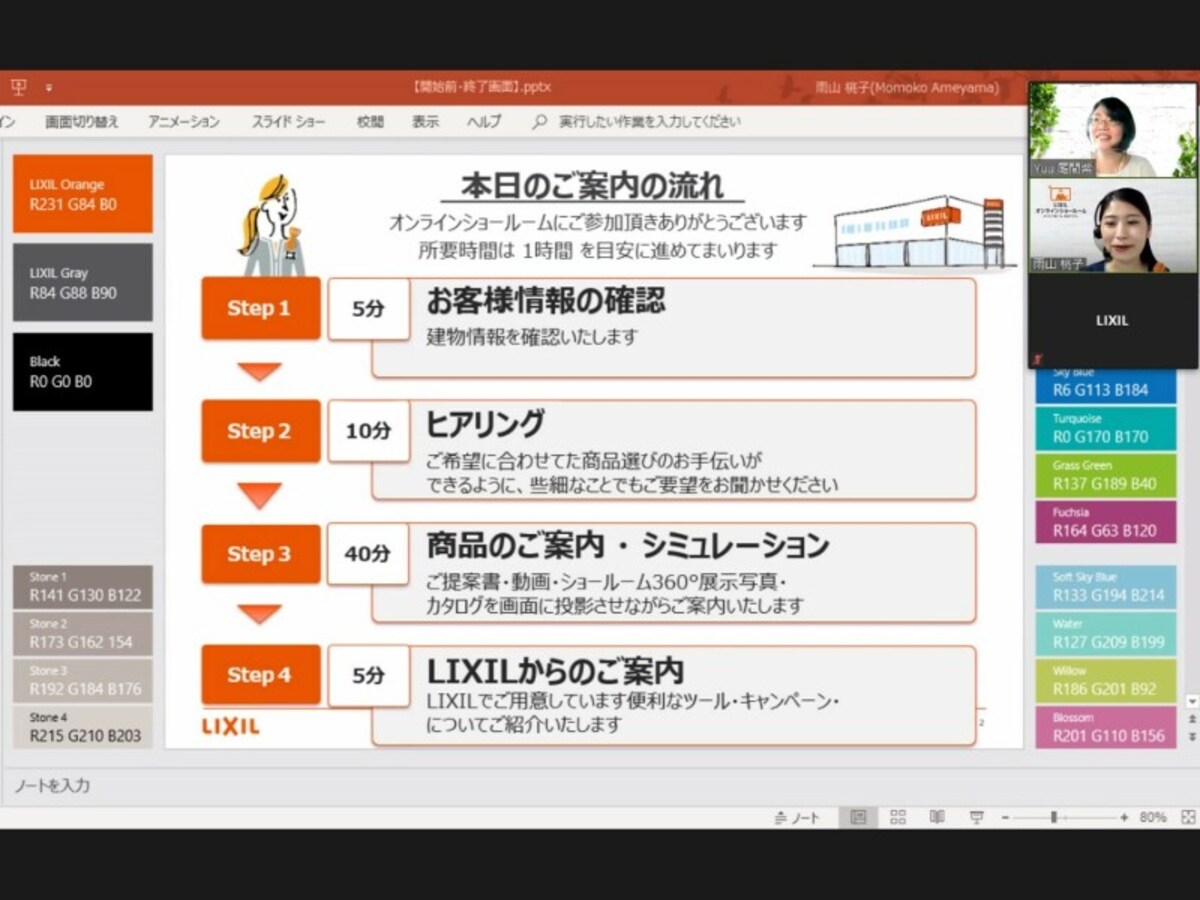The height and width of the screenshot is (900, 1200).
Task: Go to previous slide double-arrow button
Action: coord(1192,719)
